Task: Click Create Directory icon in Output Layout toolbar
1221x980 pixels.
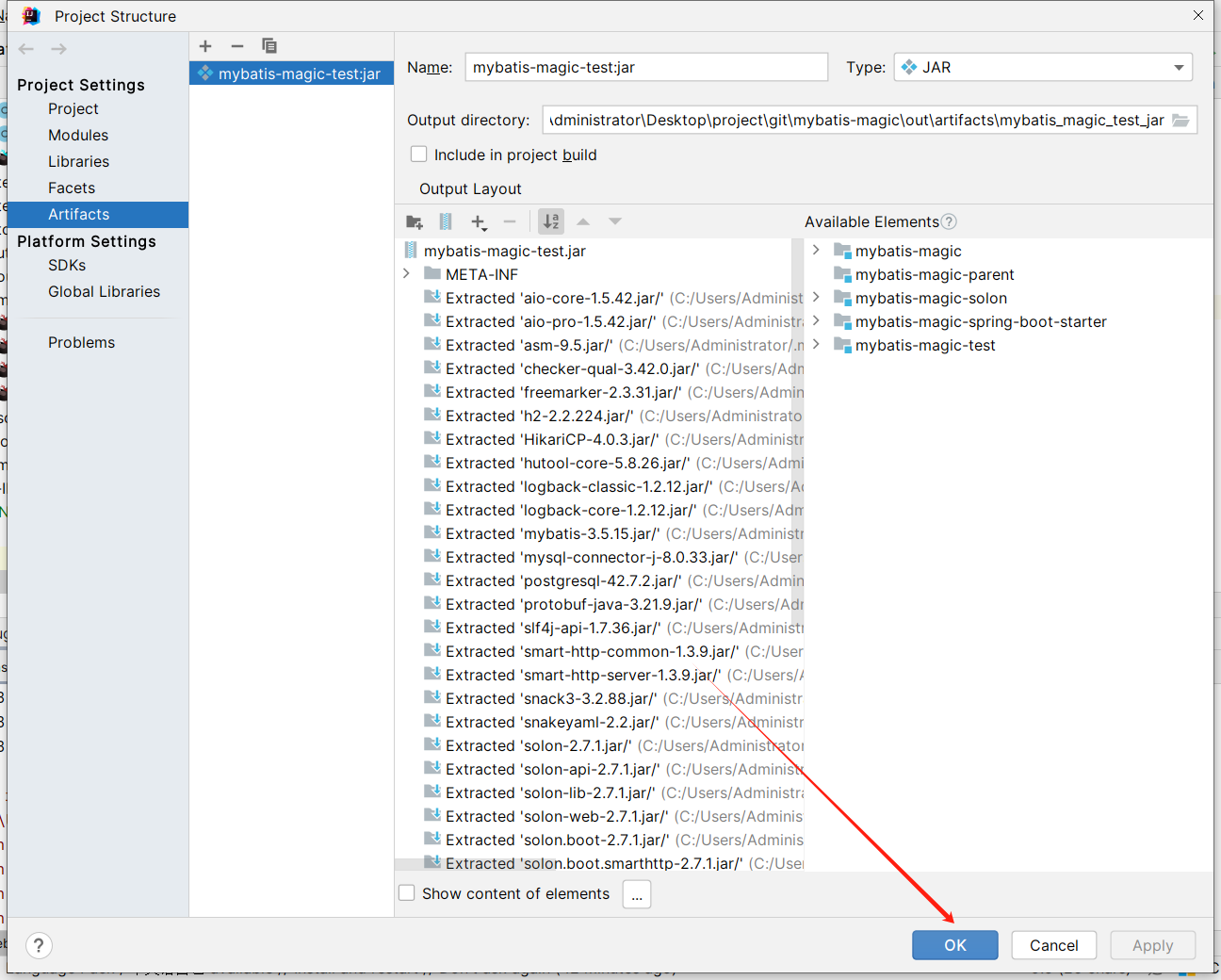Action: point(415,222)
